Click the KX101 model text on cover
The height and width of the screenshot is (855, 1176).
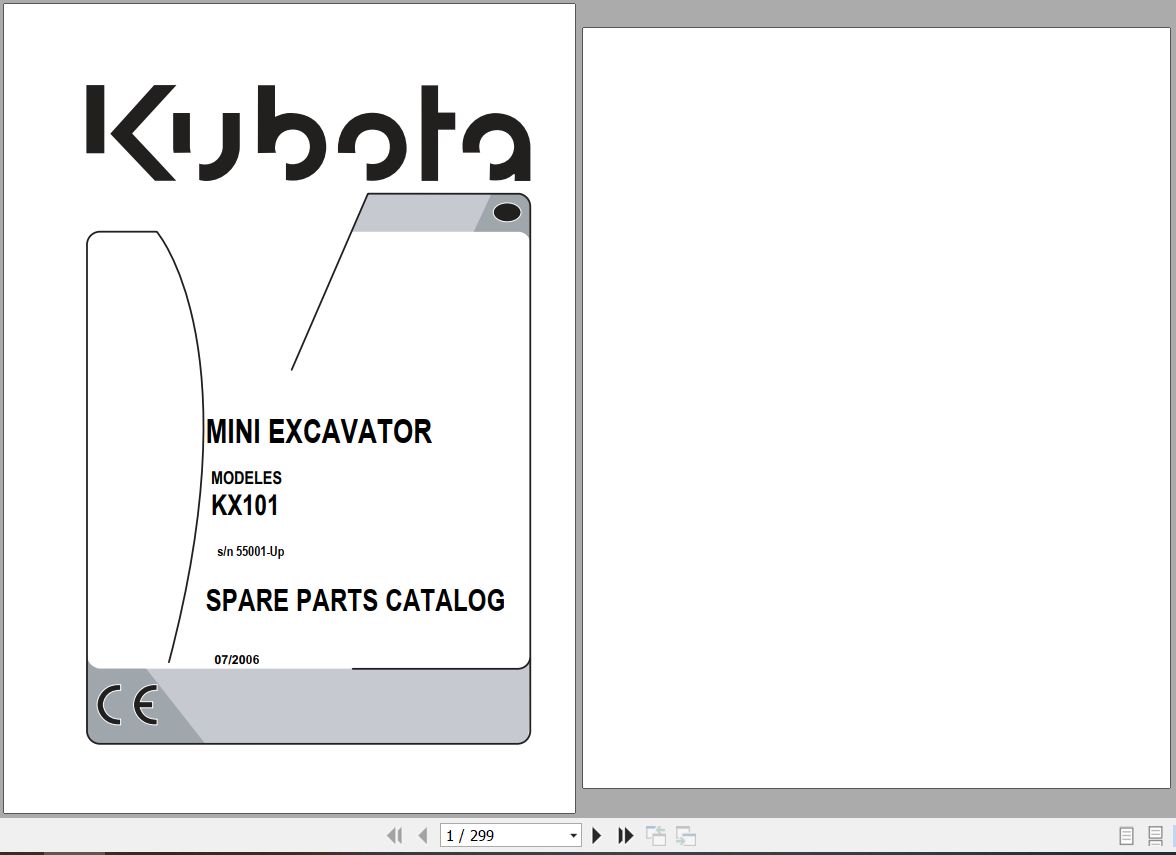point(244,505)
